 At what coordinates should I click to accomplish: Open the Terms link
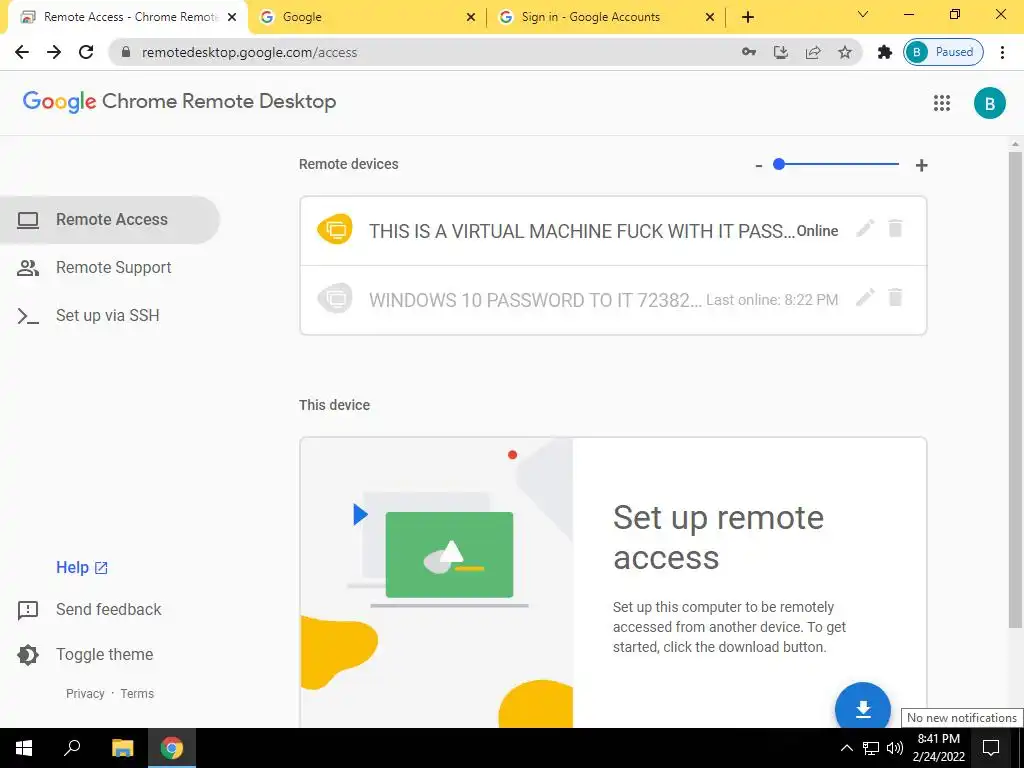coord(137,694)
